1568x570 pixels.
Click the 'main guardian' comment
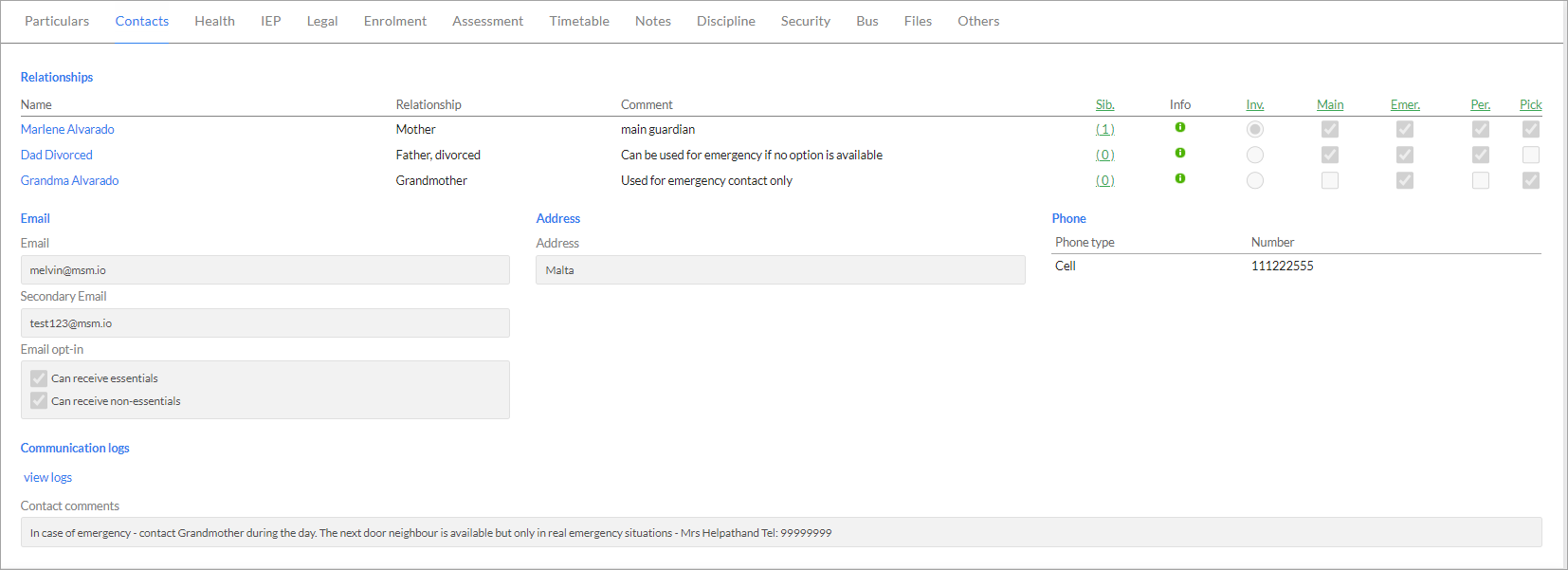658,129
